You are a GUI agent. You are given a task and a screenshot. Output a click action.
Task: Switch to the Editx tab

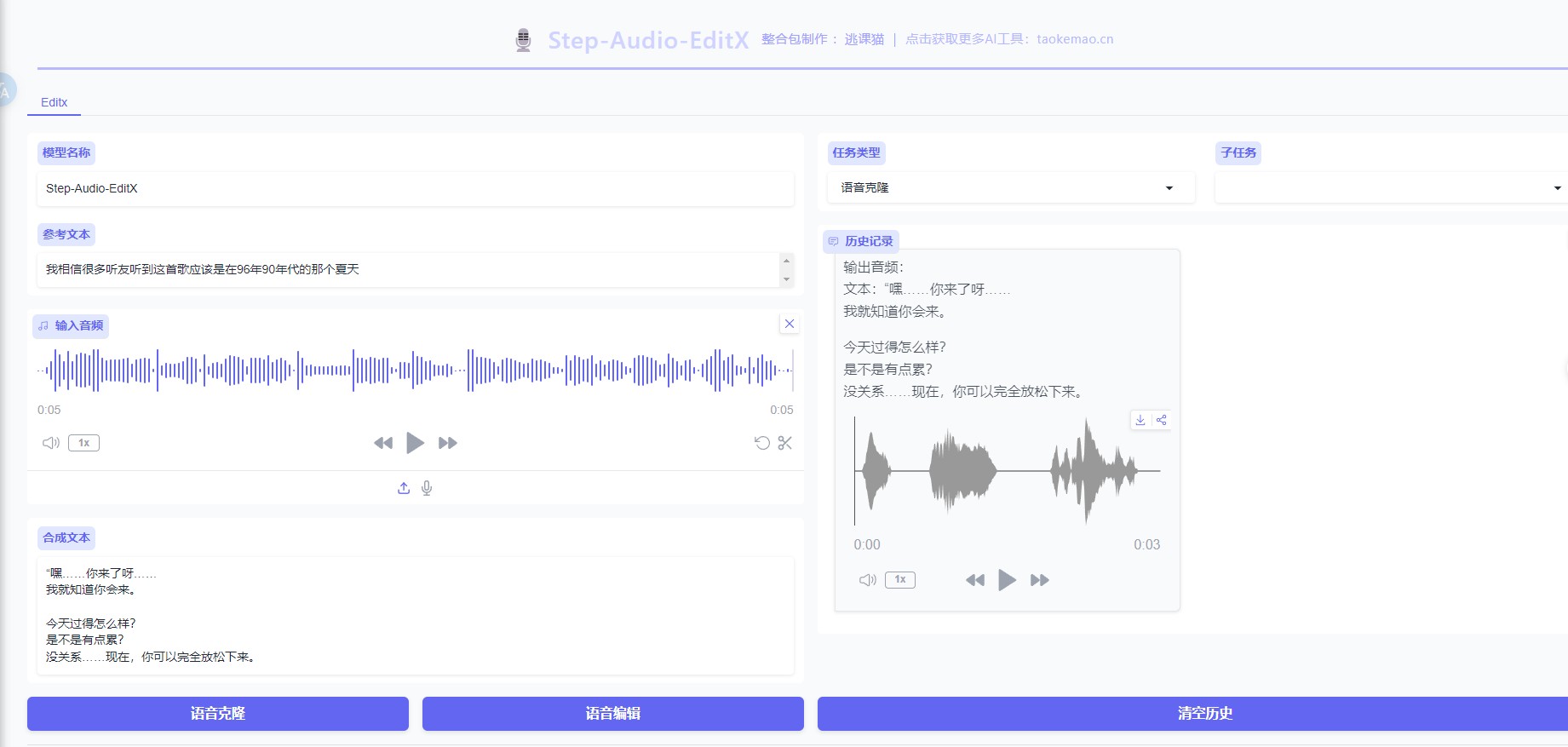point(54,102)
